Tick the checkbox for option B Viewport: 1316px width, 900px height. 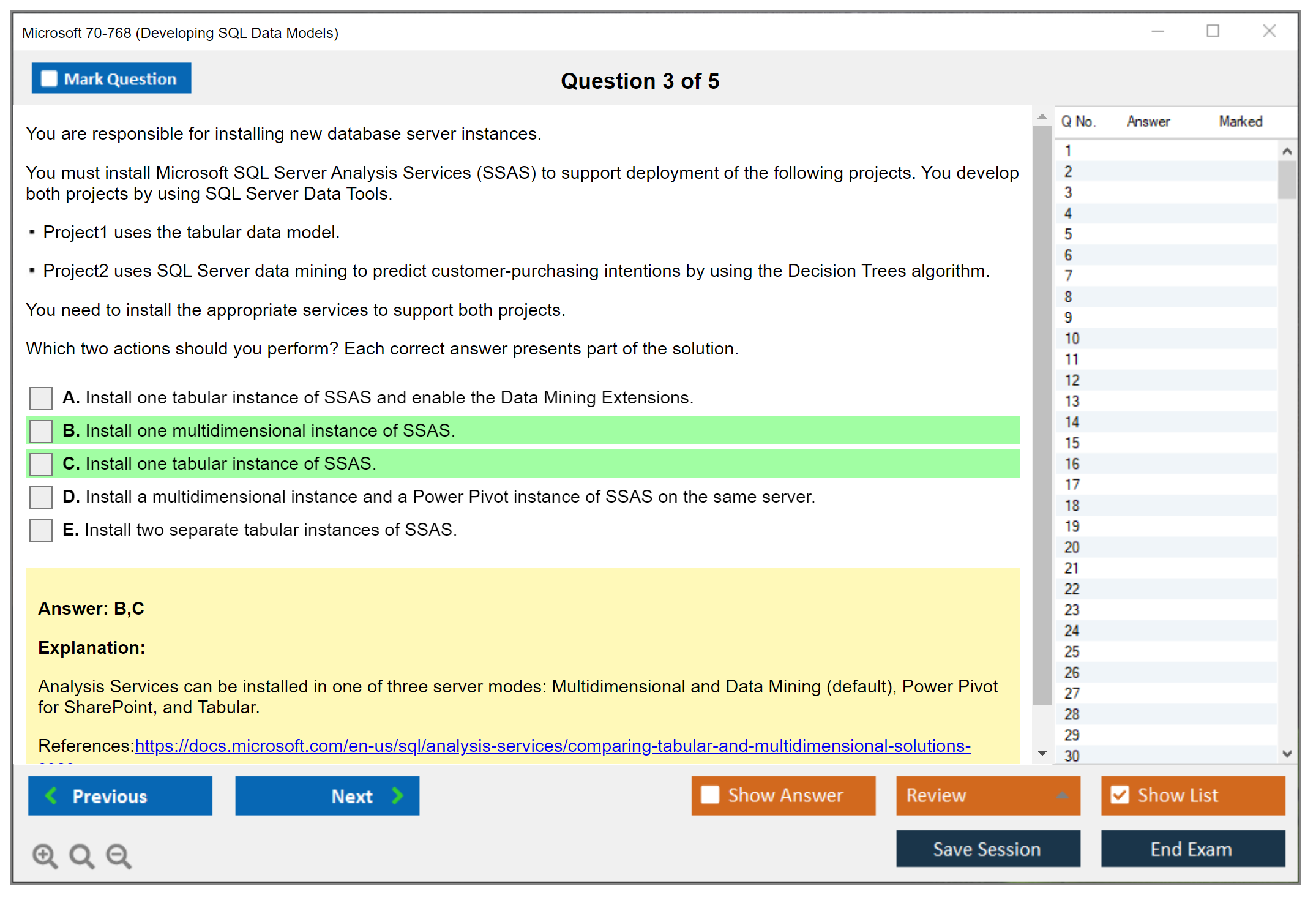(41, 431)
